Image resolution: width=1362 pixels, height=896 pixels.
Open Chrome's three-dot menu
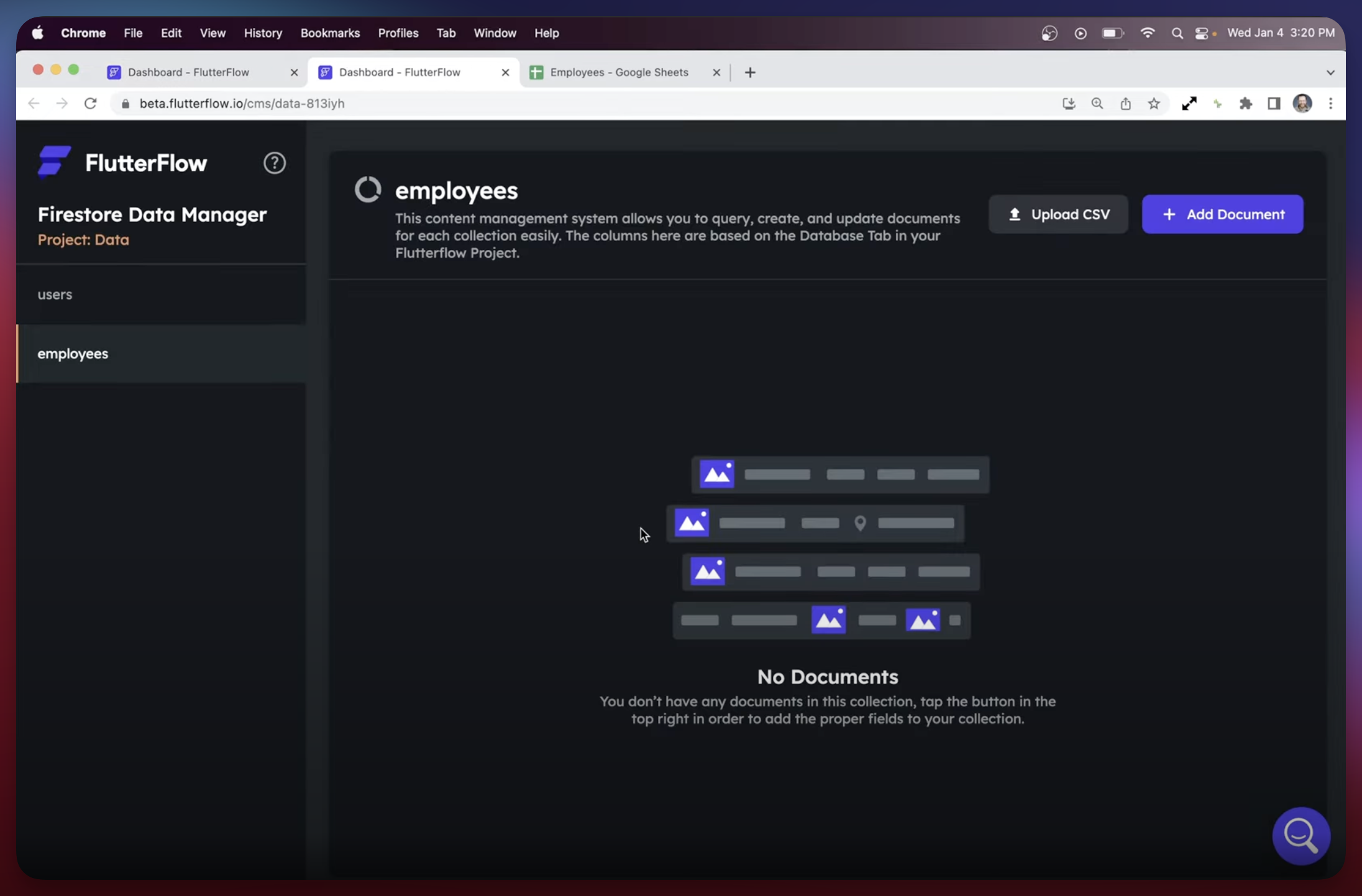point(1331,103)
